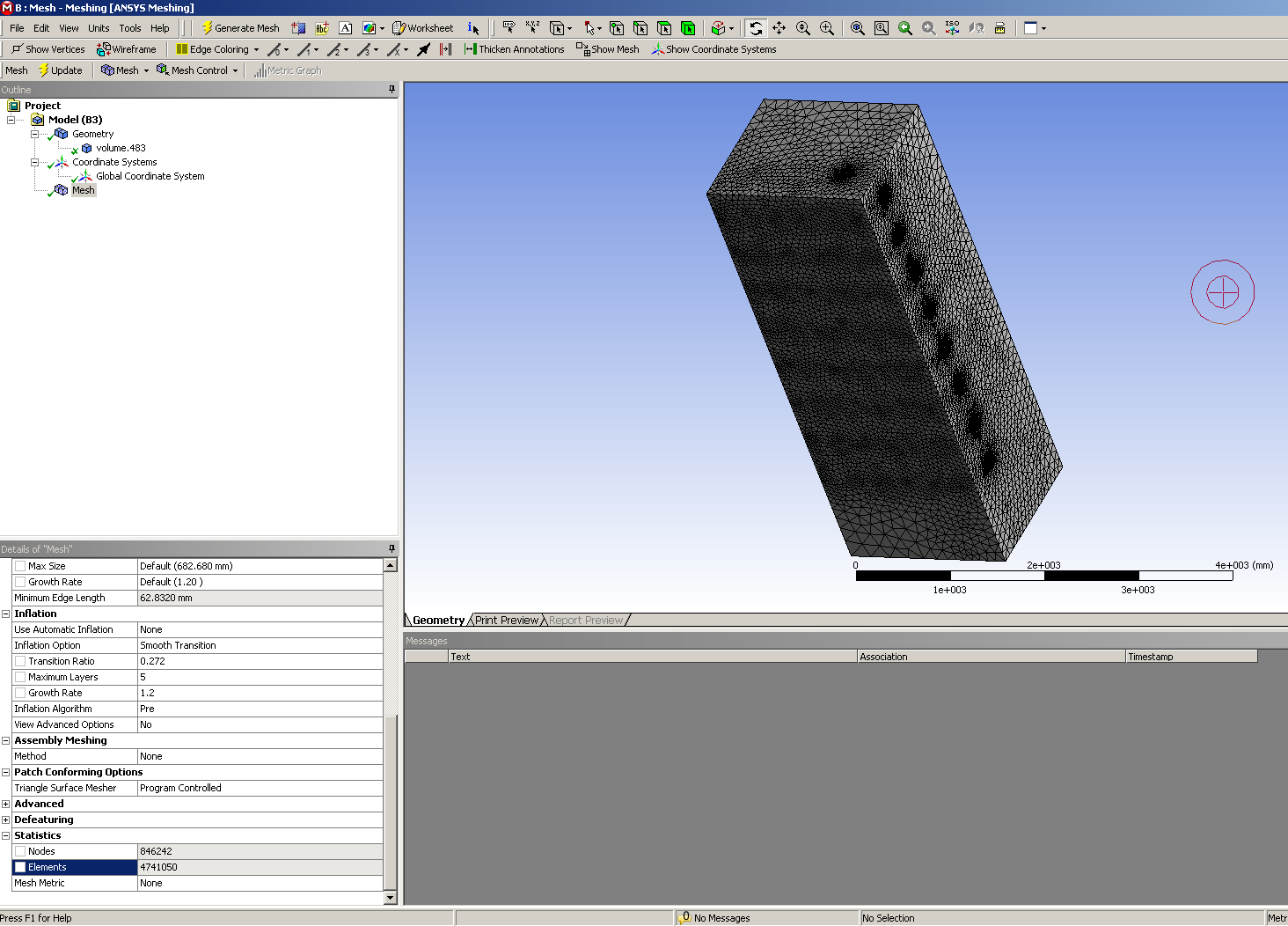Open the Units menu
The width and height of the screenshot is (1288, 926).
pos(99,28)
